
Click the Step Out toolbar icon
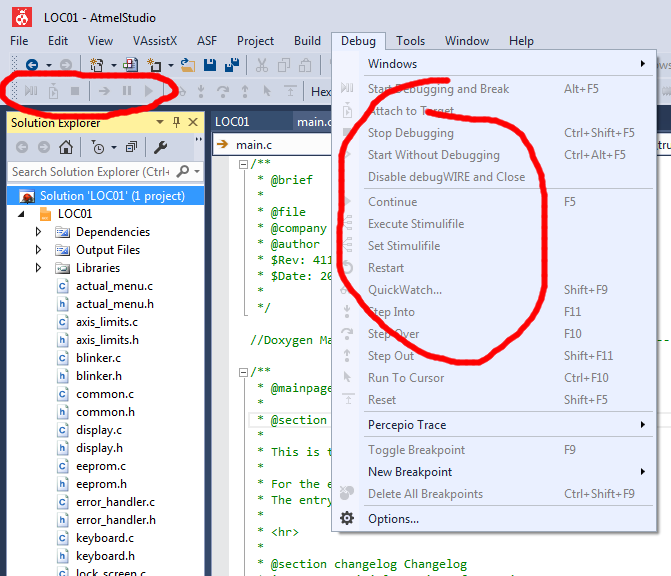tap(245, 91)
